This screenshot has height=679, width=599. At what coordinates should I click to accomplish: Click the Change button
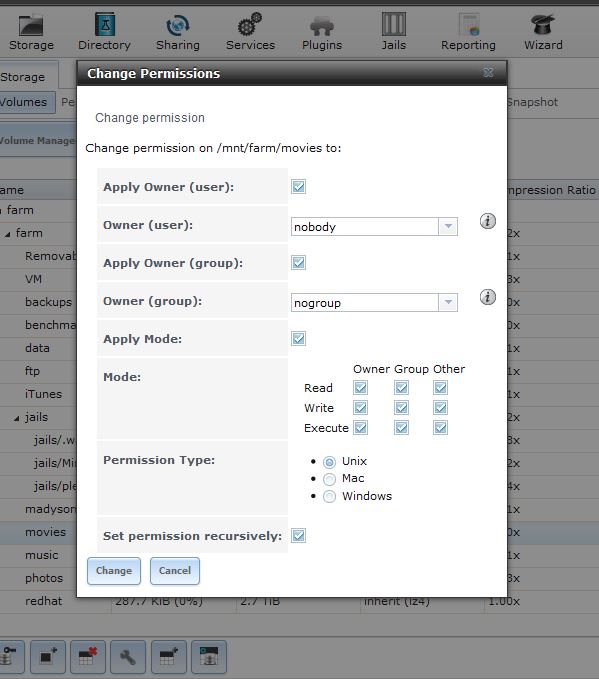click(114, 571)
